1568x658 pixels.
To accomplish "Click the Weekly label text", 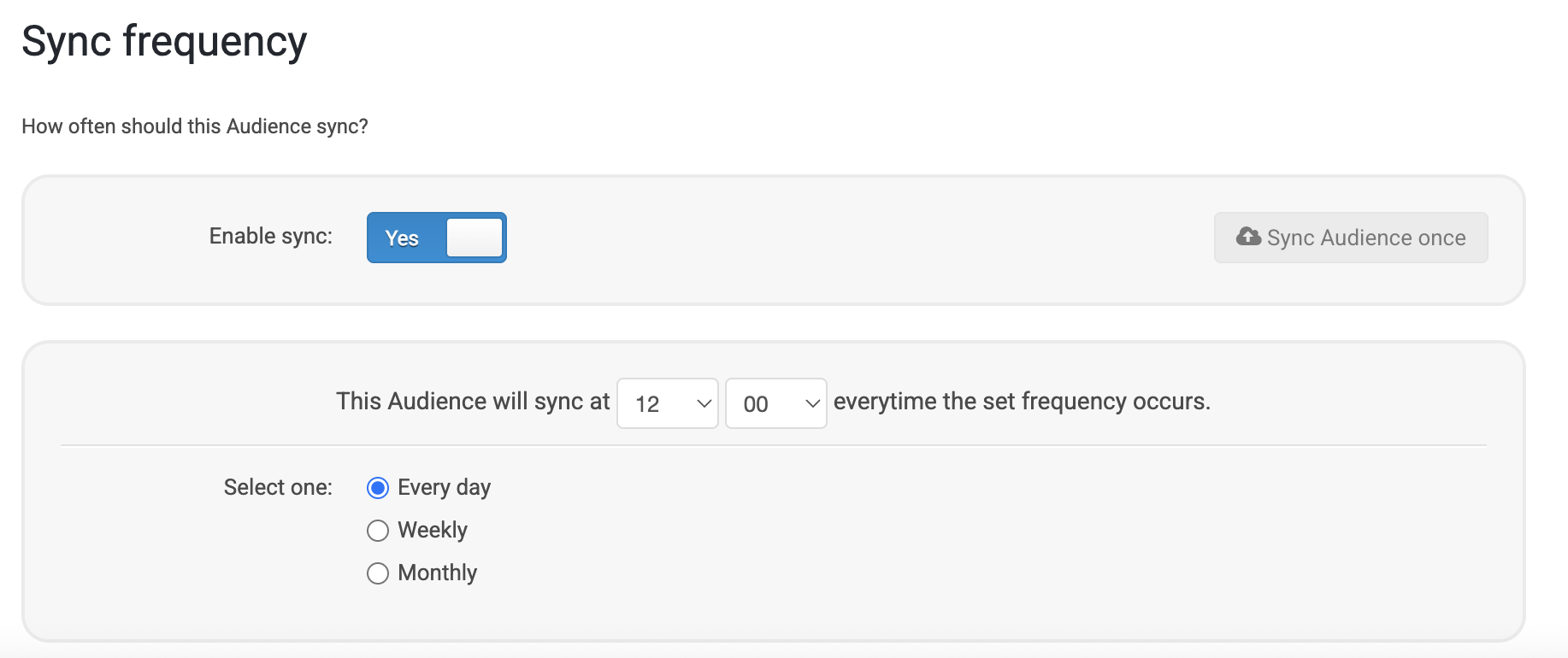I will coord(433,530).
